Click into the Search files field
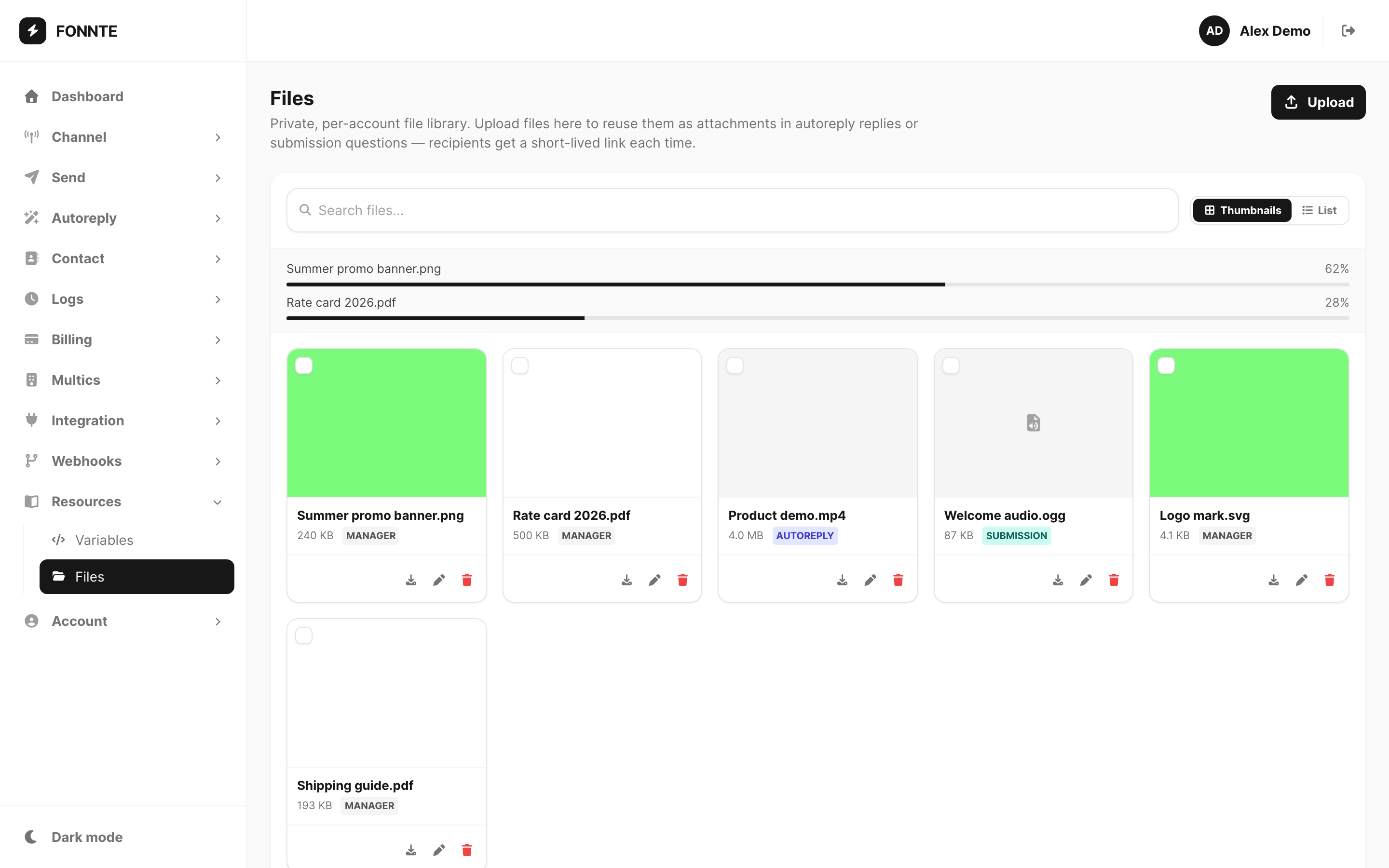1389x868 pixels. 733,210
